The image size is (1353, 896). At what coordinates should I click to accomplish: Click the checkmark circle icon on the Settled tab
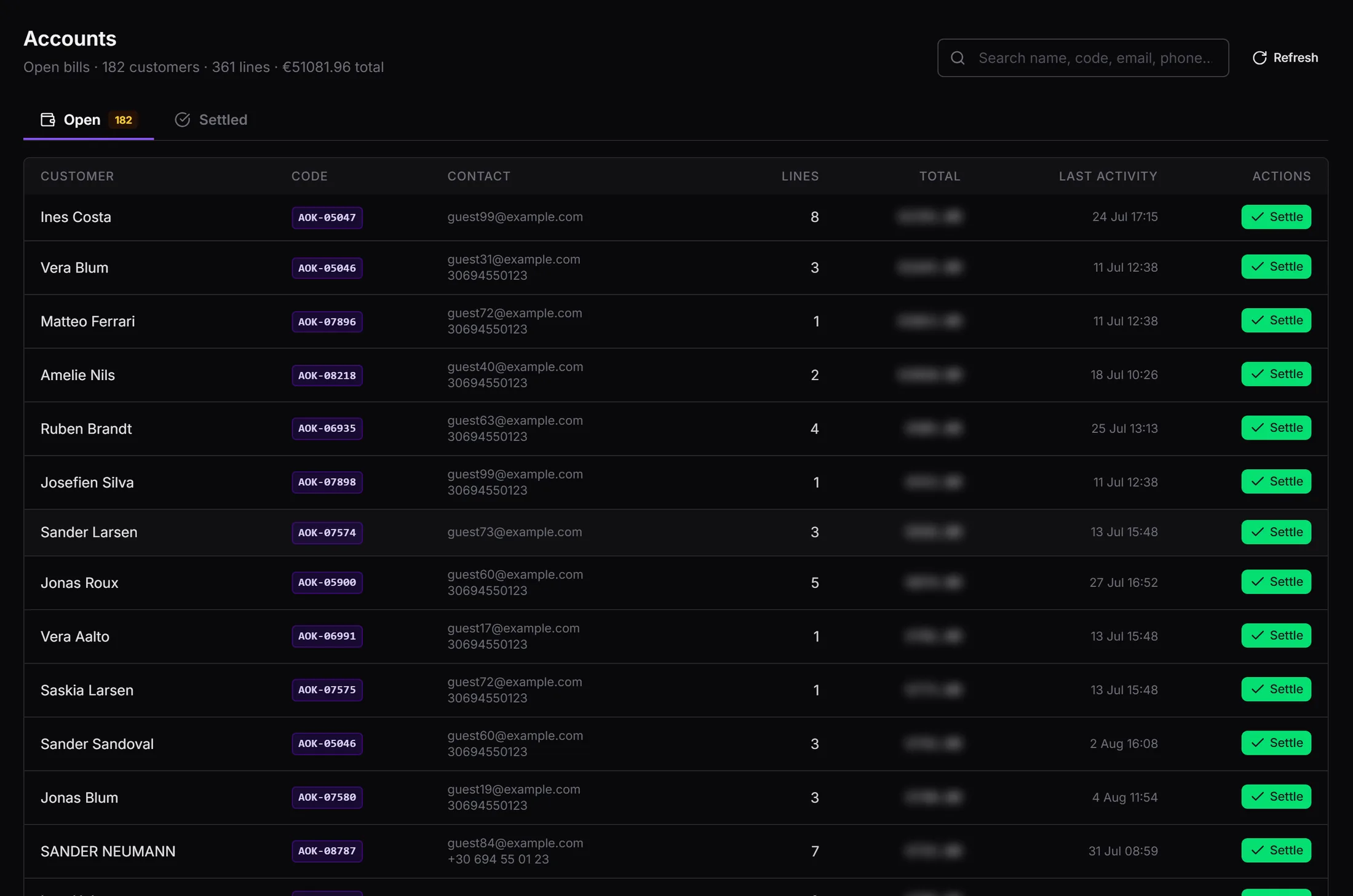(x=182, y=119)
